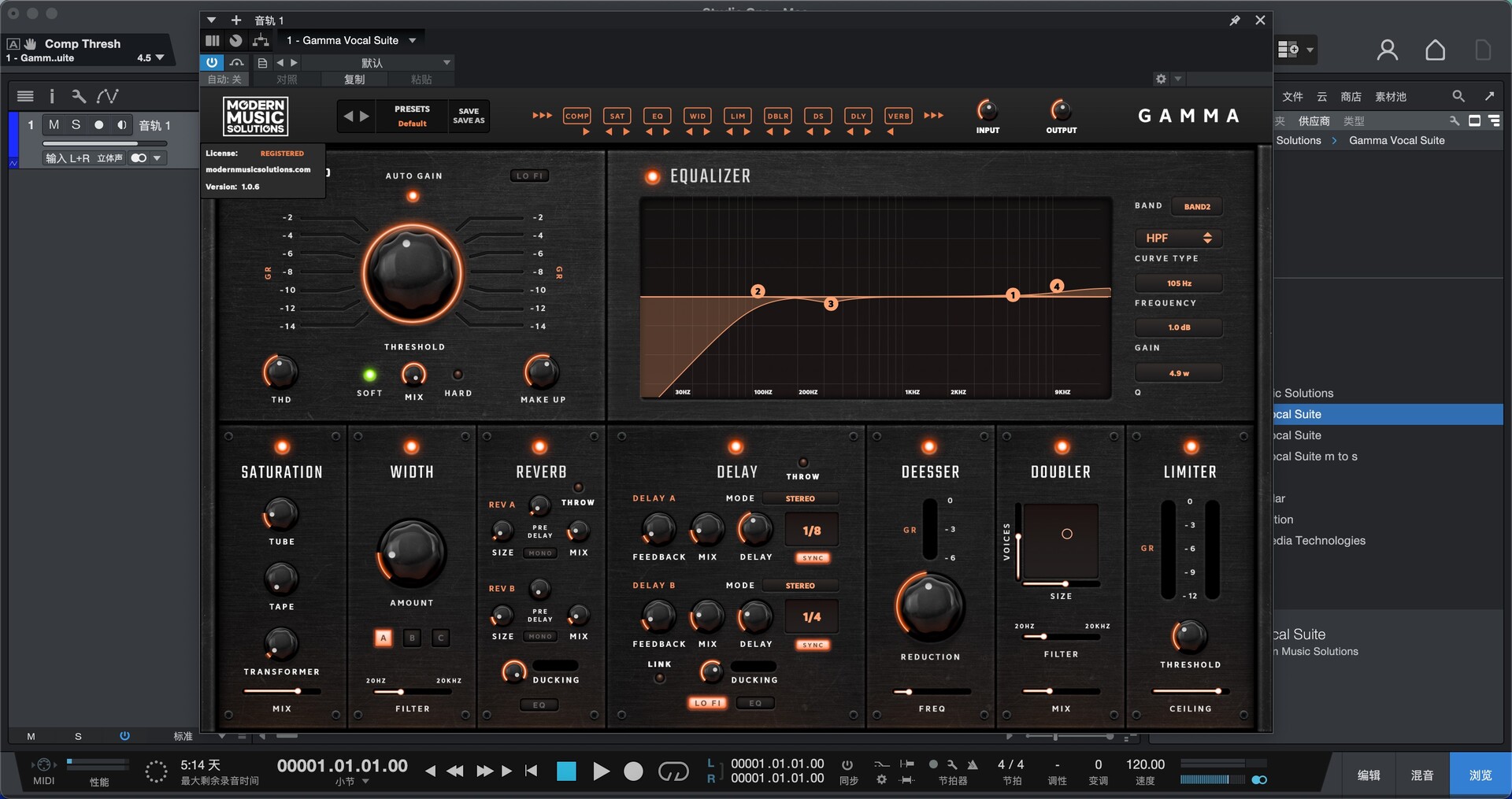The image size is (1512, 799).
Task: Toggle Reverb module on/off light
Action: 539,447
